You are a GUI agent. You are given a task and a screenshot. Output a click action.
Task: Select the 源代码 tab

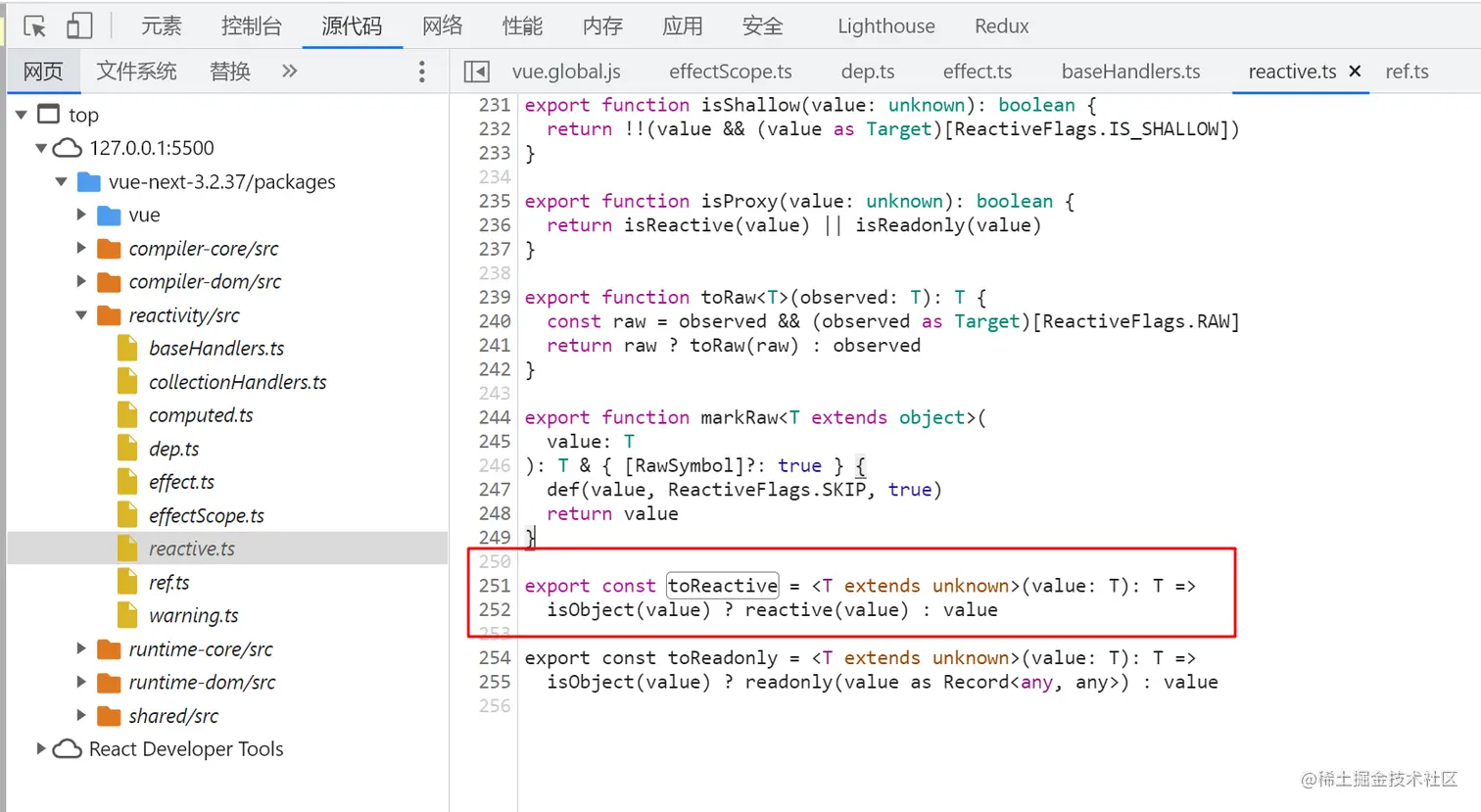click(352, 26)
